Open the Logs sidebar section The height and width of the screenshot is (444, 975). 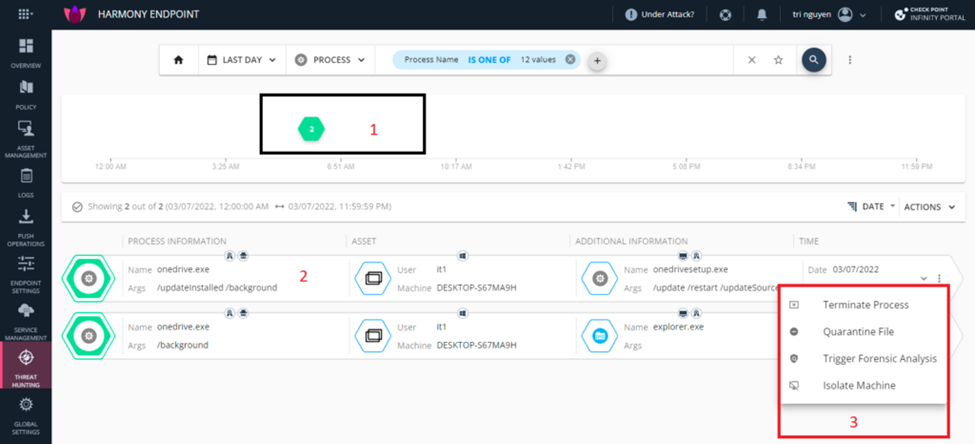pos(25,183)
